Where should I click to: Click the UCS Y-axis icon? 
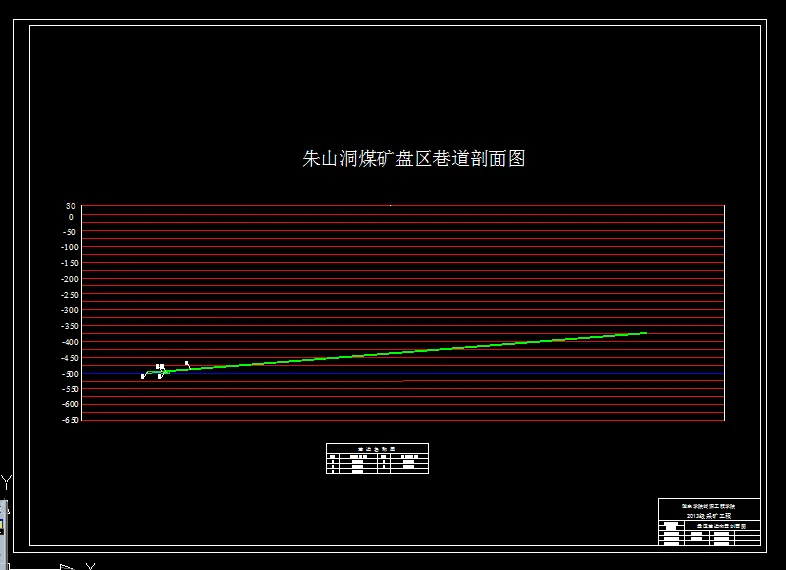point(6,483)
